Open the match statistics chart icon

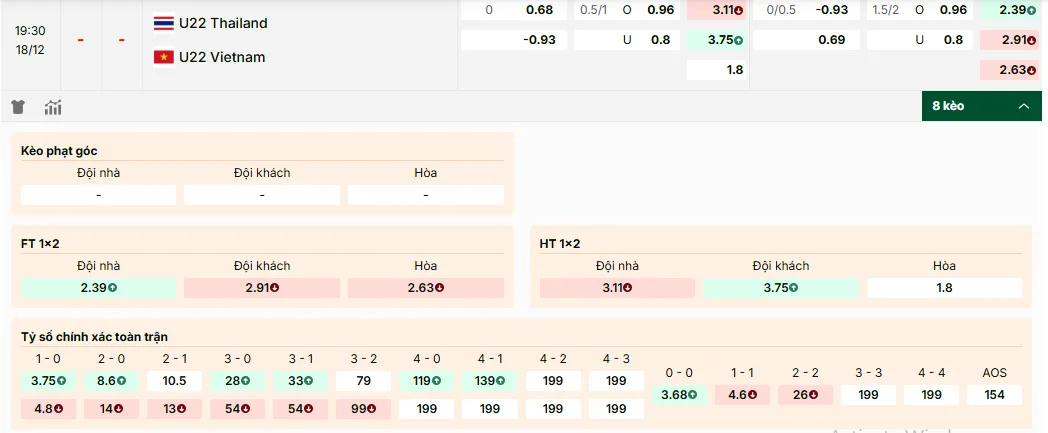pyautogui.click(x=53, y=107)
